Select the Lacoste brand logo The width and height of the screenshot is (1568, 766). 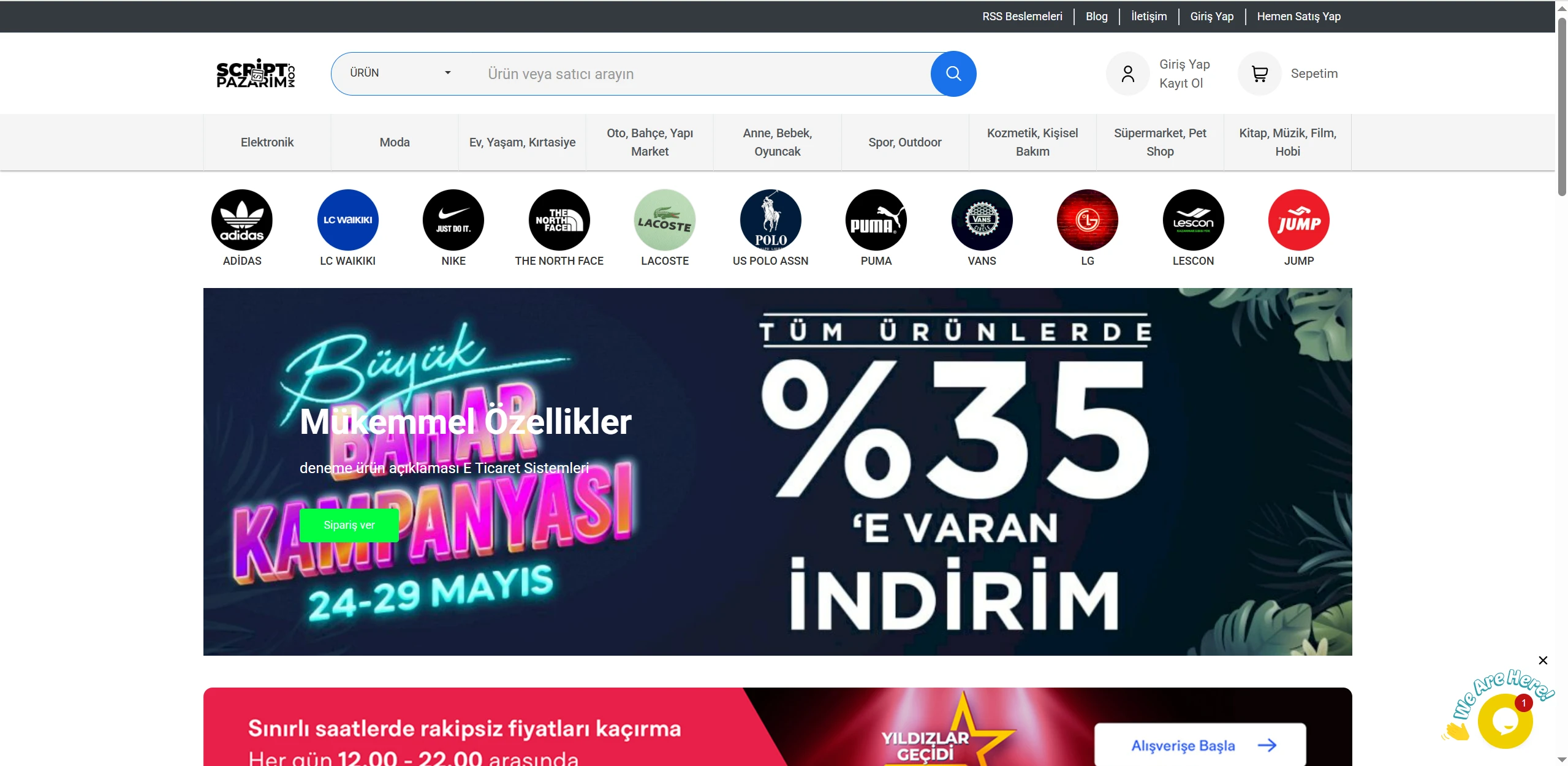[665, 220]
